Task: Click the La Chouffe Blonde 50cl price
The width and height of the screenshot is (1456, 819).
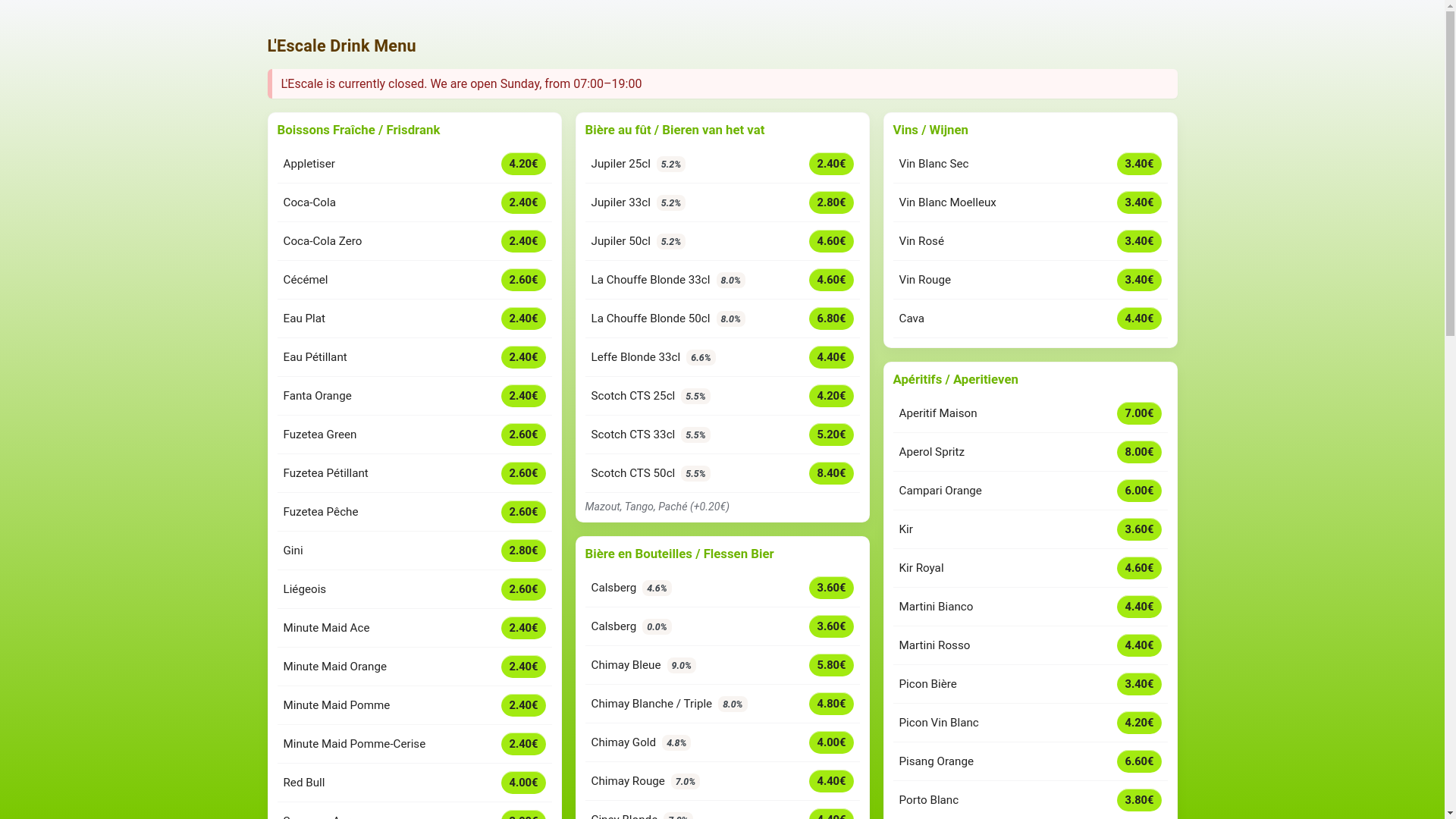Action: pyautogui.click(x=830, y=318)
